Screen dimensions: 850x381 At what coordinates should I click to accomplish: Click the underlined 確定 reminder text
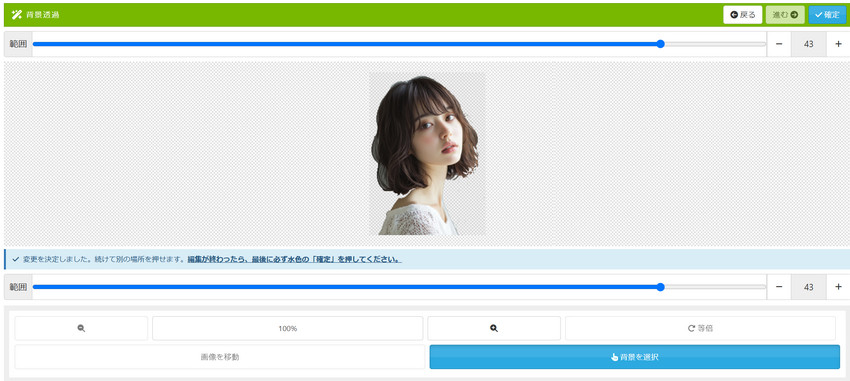pos(294,260)
